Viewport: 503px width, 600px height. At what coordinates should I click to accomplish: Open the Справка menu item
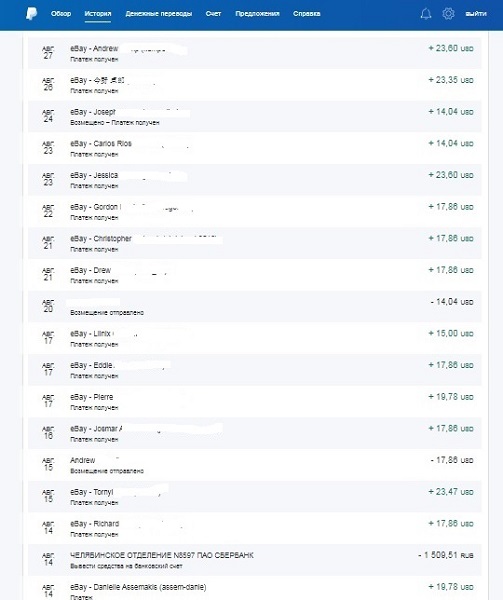307,14
